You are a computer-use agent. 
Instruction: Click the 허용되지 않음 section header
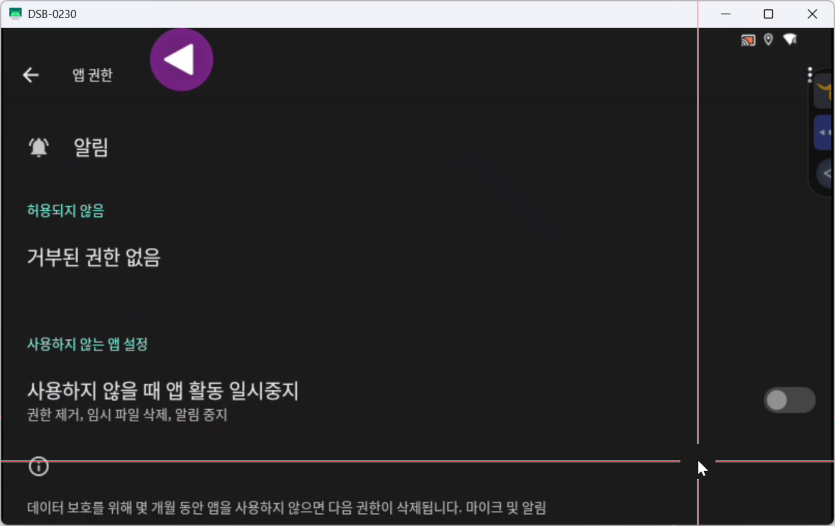tap(66, 211)
